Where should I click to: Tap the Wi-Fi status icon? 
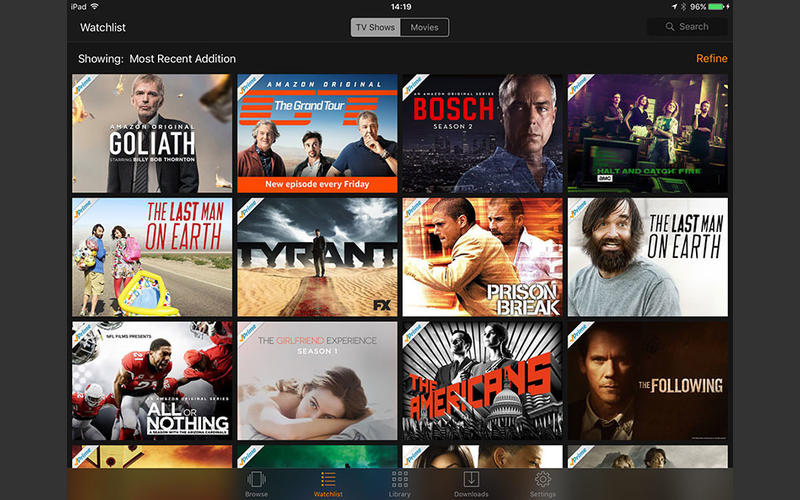[x=94, y=7]
